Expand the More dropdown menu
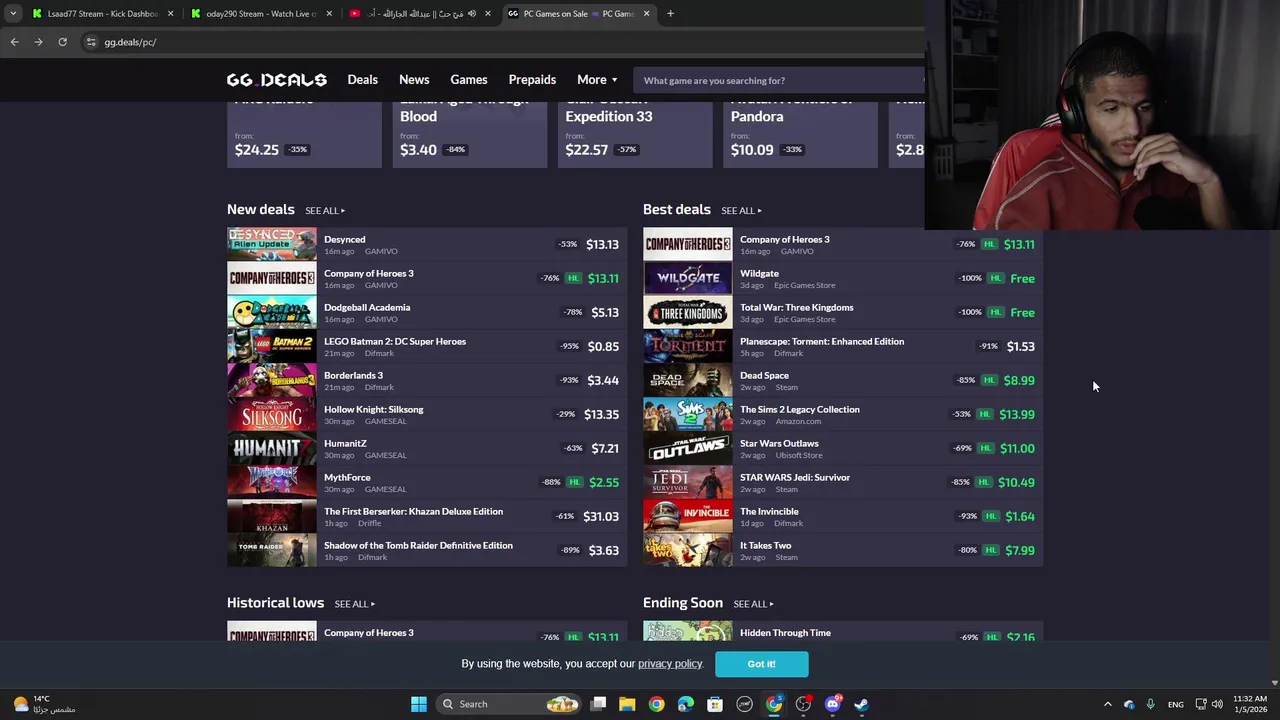 pos(597,80)
